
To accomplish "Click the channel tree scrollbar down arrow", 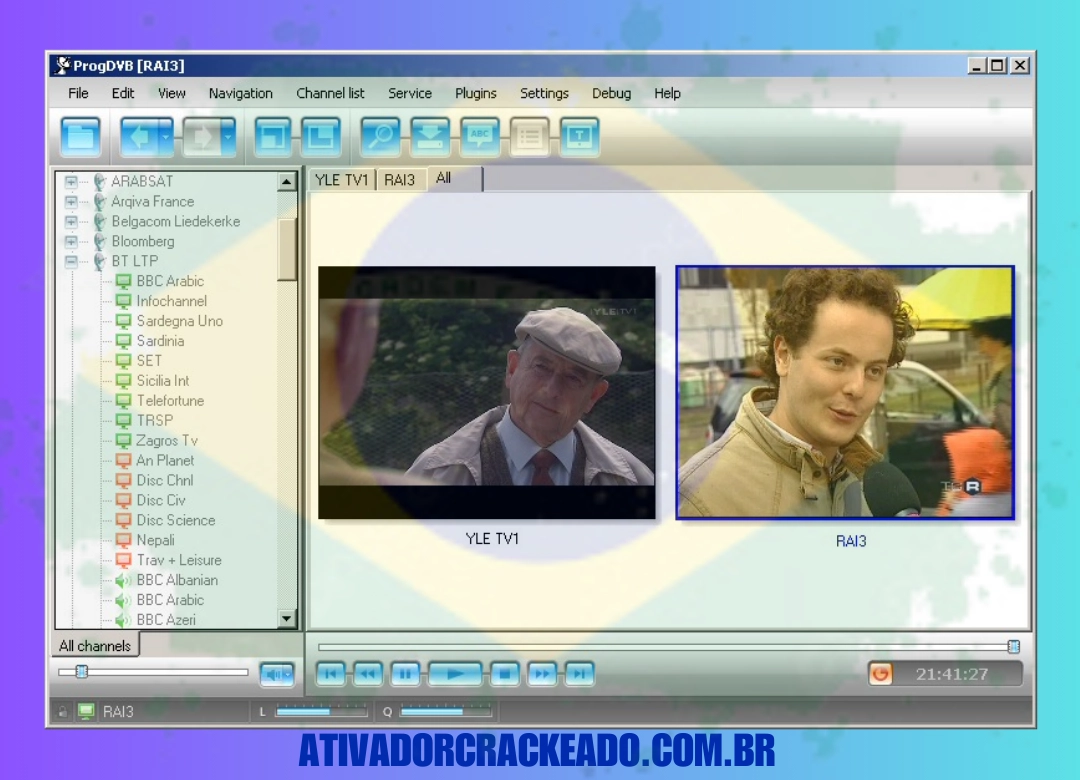I will pos(287,618).
